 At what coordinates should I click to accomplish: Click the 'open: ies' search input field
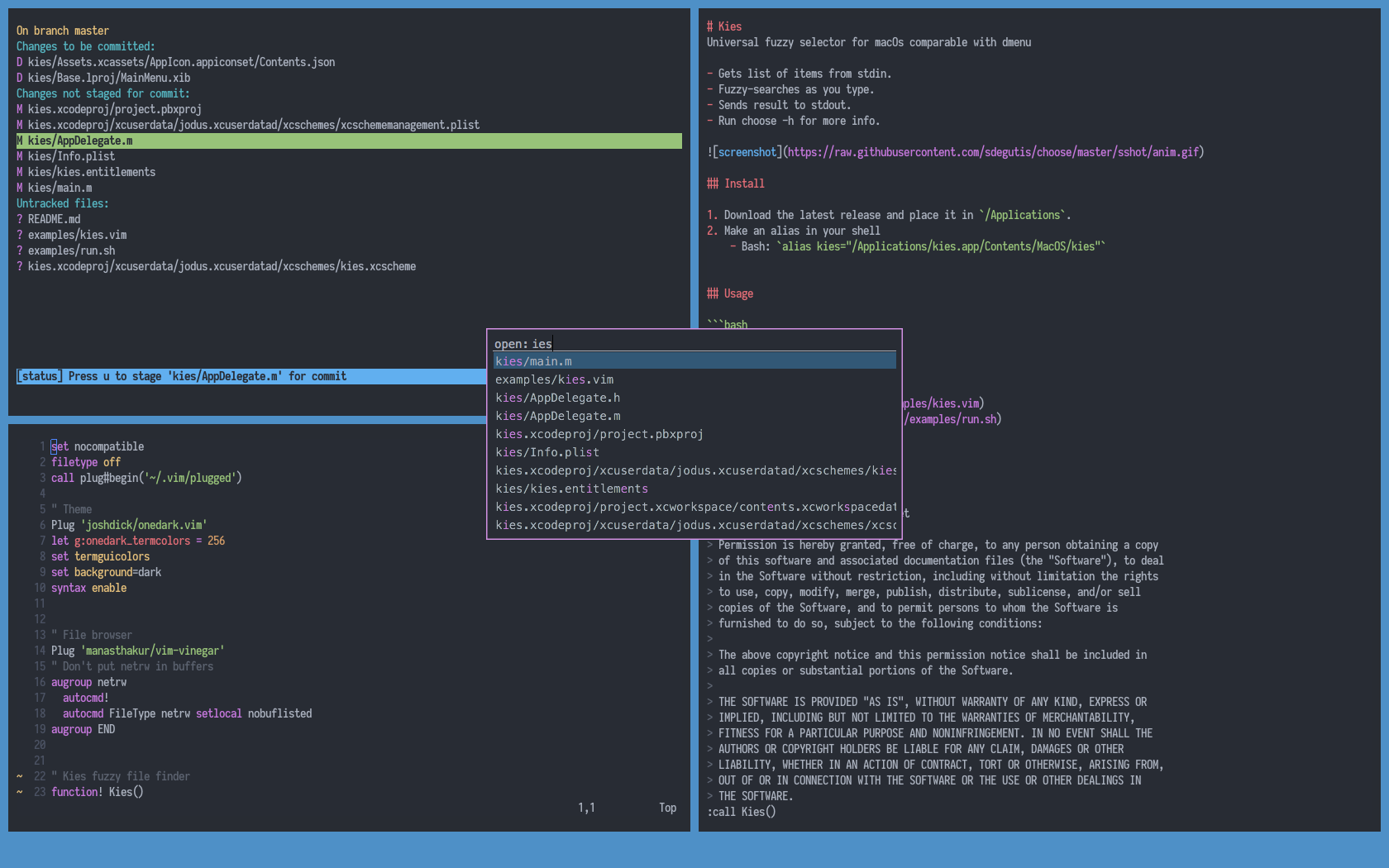(694, 344)
